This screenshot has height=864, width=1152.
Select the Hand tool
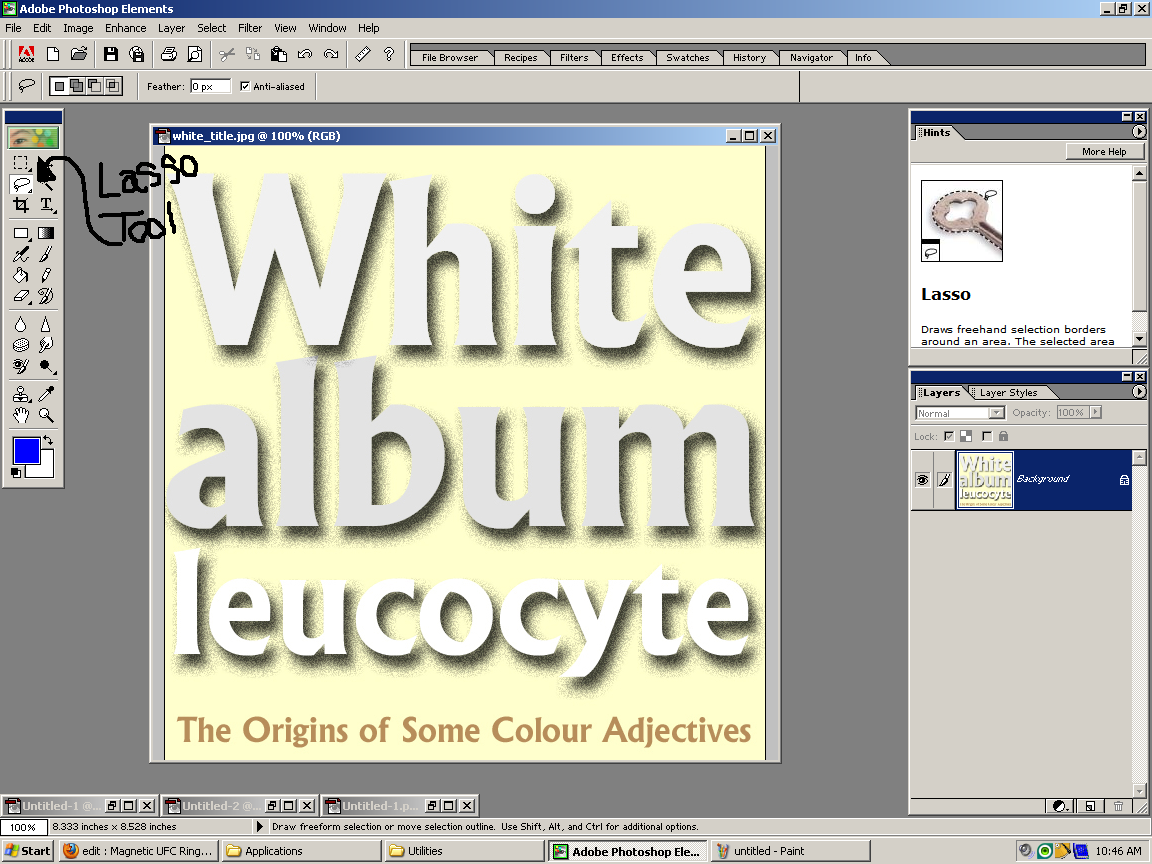[x=21, y=415]
